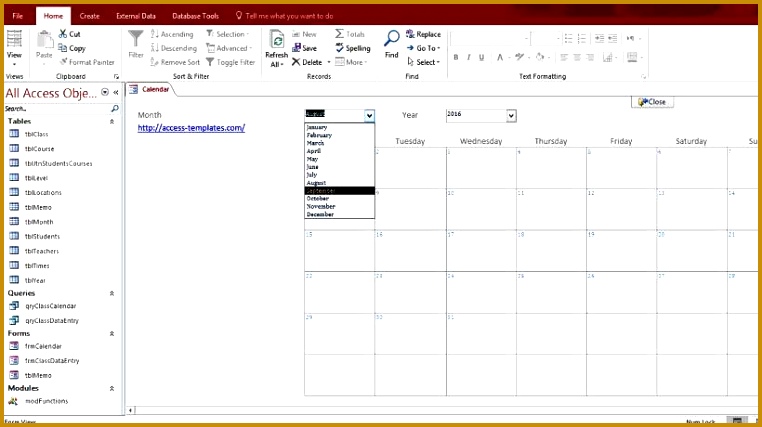Open Selection dropdown
This screenshot has height=427, width=762.
[x=227, y=34]
